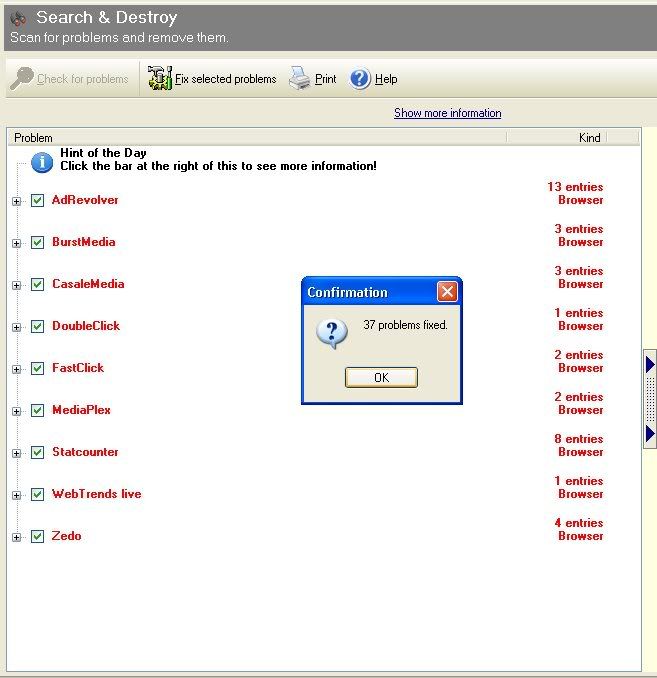This screenshot has width=657, height=678.
Task: Click the '37 problems fixed.' message text
Action: [405, 325]
